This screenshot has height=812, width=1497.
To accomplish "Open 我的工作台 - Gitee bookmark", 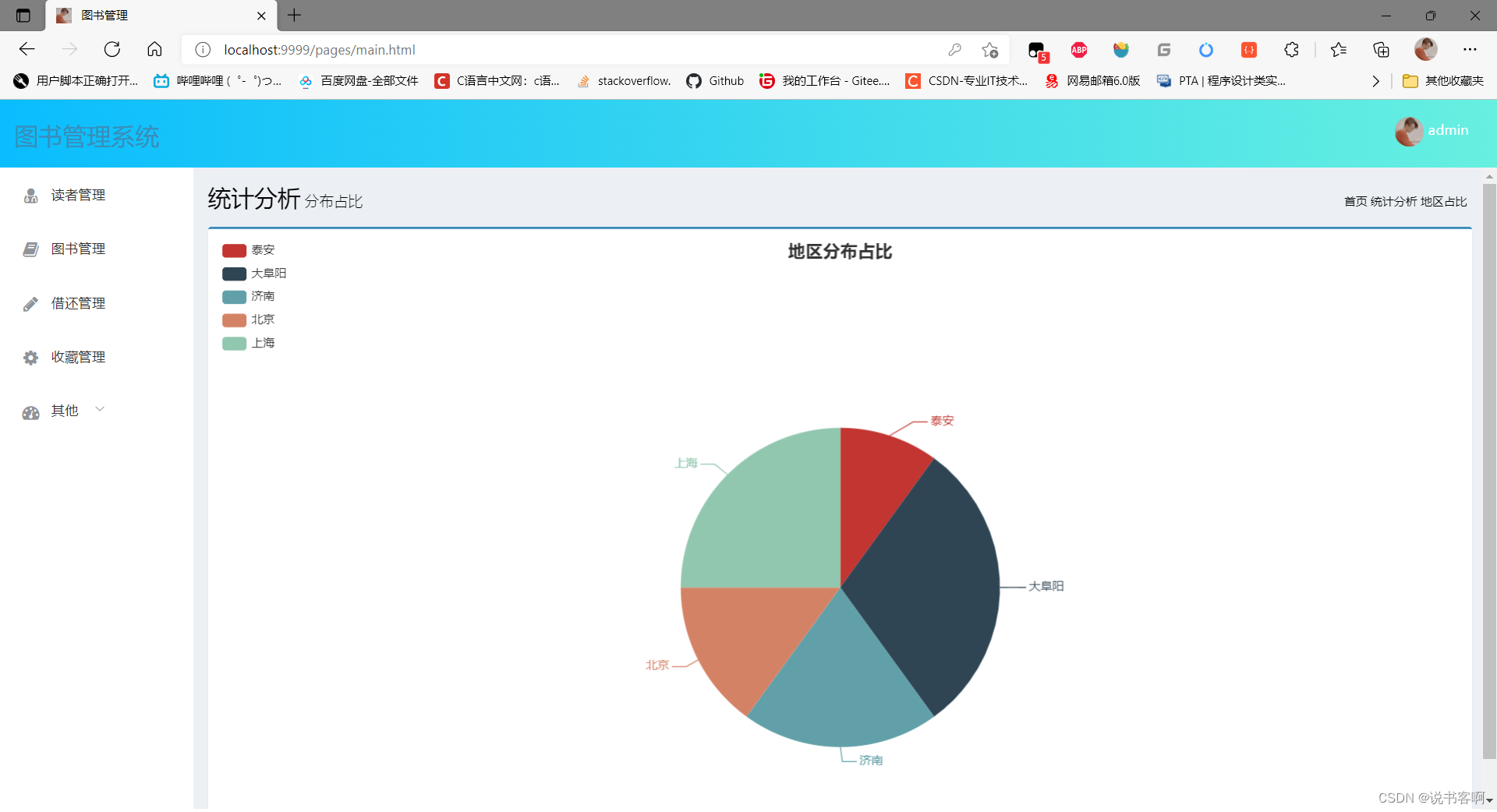I will [825, 81].
